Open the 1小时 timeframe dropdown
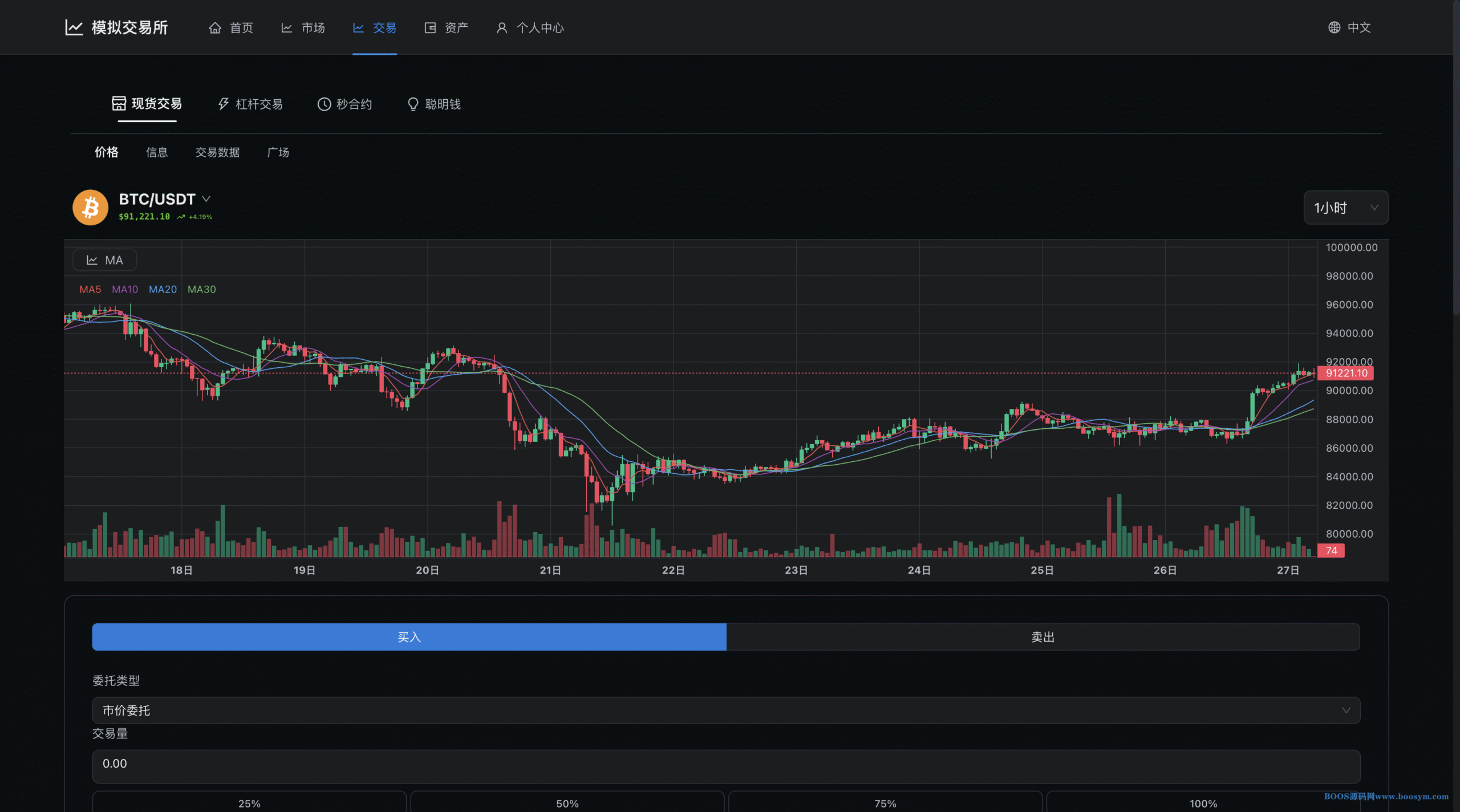This screenshot has height=812, width=1460. pos(1345,208)
